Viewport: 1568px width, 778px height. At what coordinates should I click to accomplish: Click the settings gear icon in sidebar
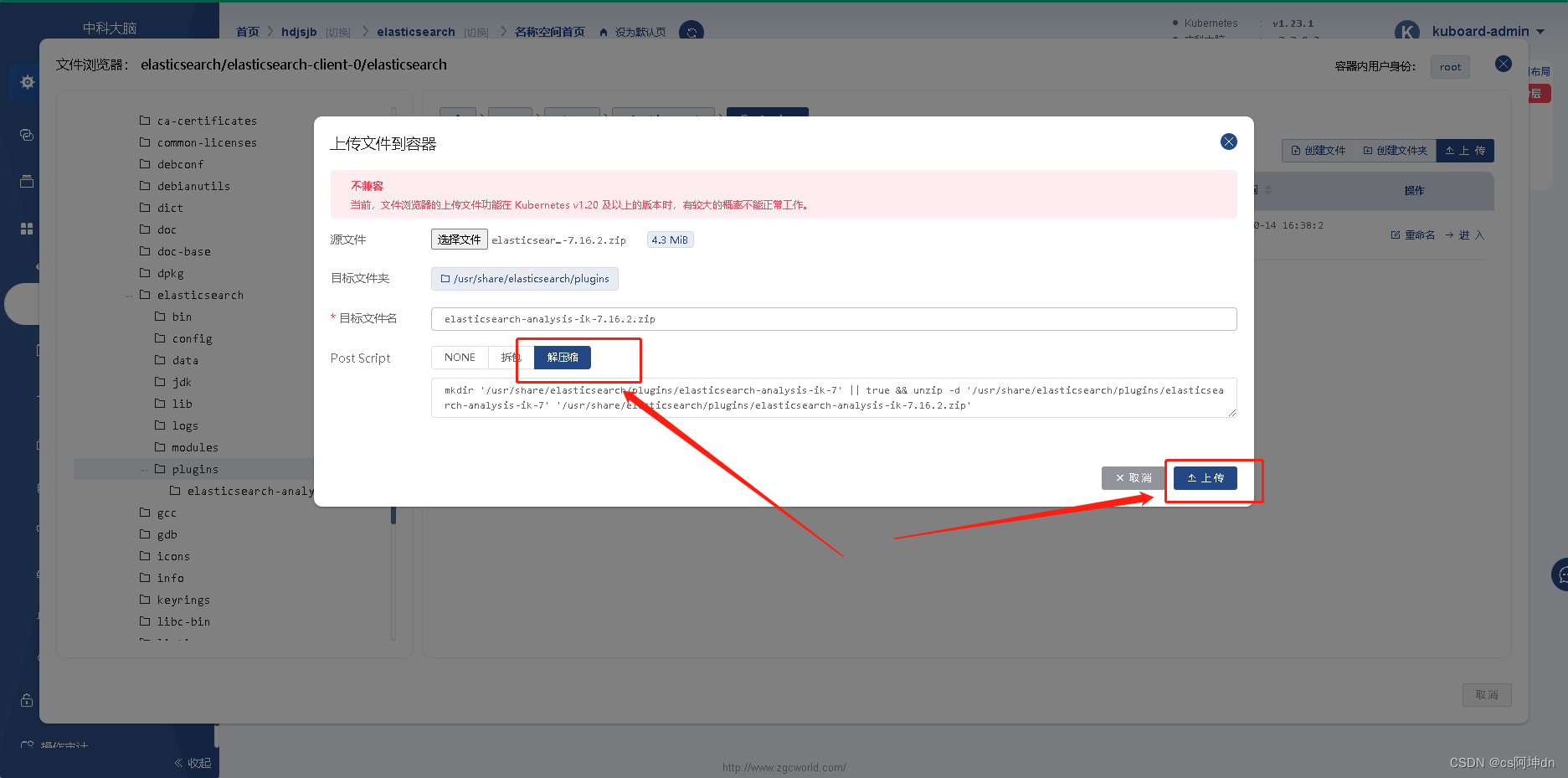(27, 81)
